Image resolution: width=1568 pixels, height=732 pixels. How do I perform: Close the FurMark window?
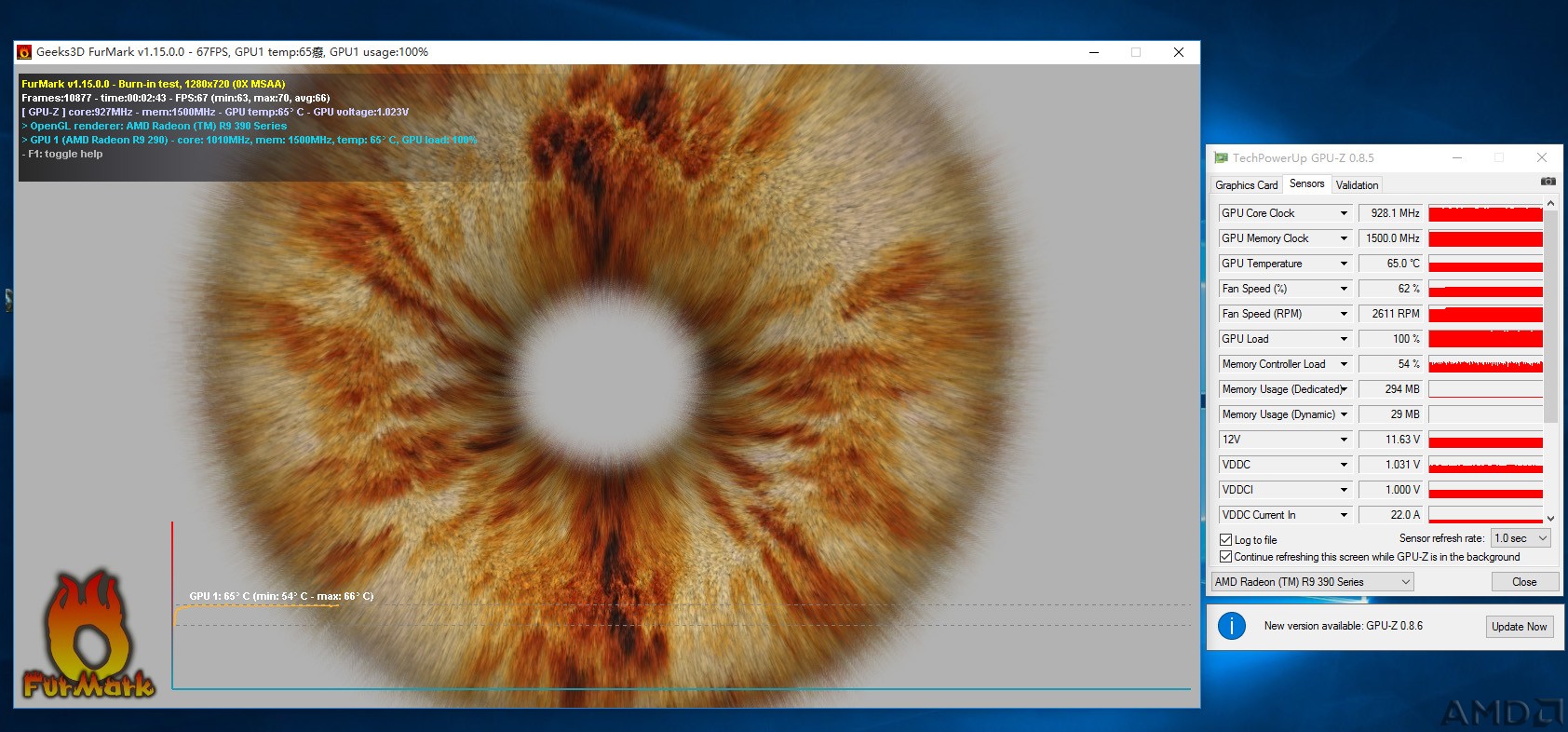coord(1179,52)
